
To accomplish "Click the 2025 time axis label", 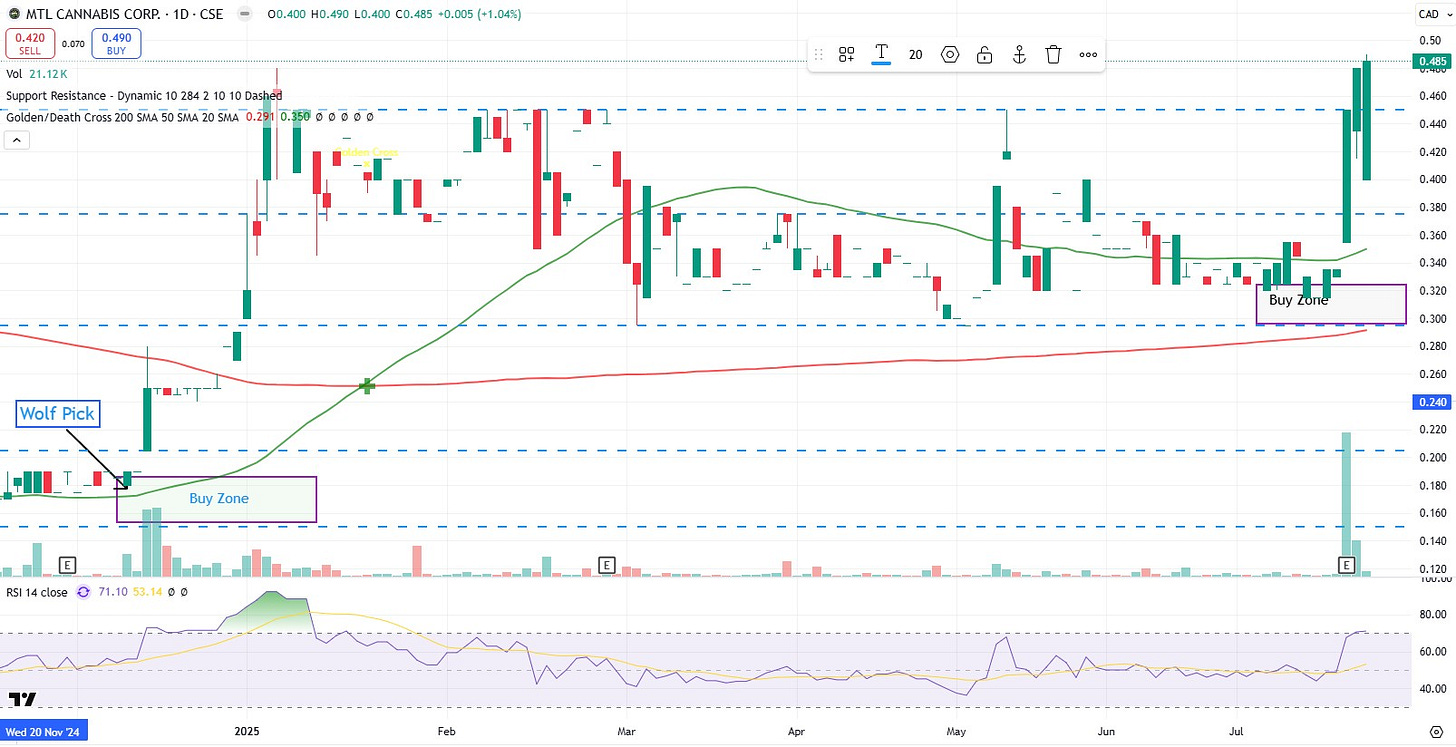I will [246, 731].
